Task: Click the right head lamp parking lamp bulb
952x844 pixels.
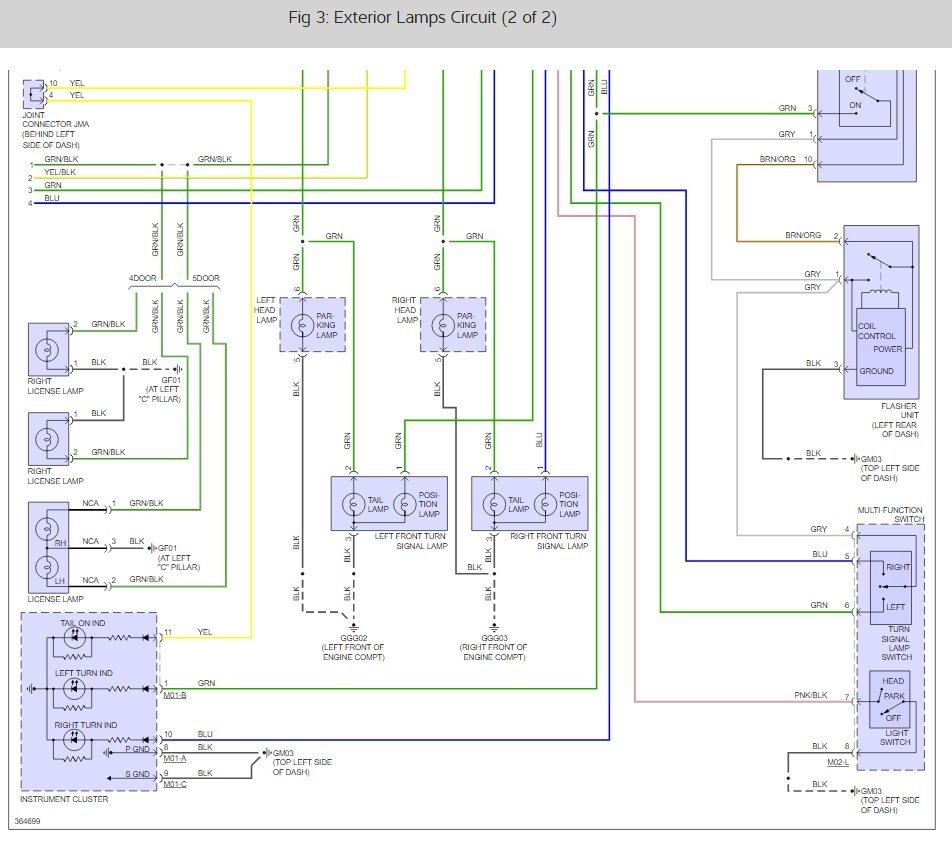Action: click(443, 325)
